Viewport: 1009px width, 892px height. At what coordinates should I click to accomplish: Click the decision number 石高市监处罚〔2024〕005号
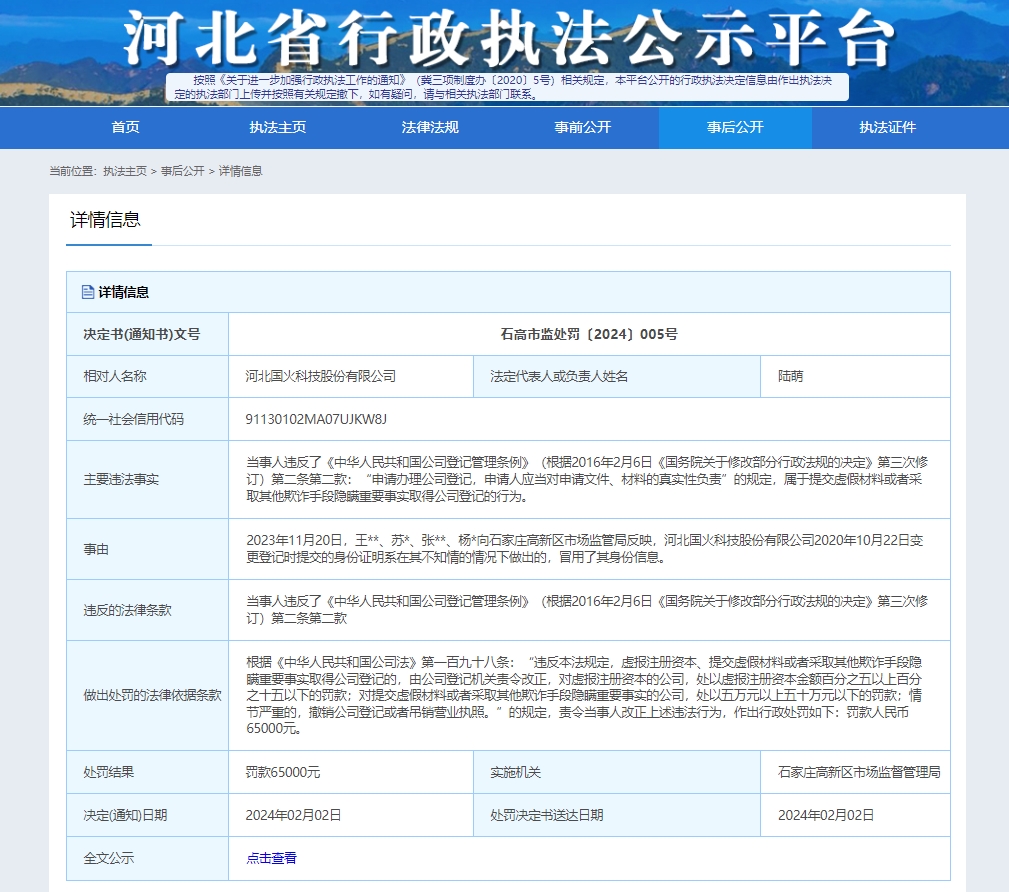tap(589, 334)
